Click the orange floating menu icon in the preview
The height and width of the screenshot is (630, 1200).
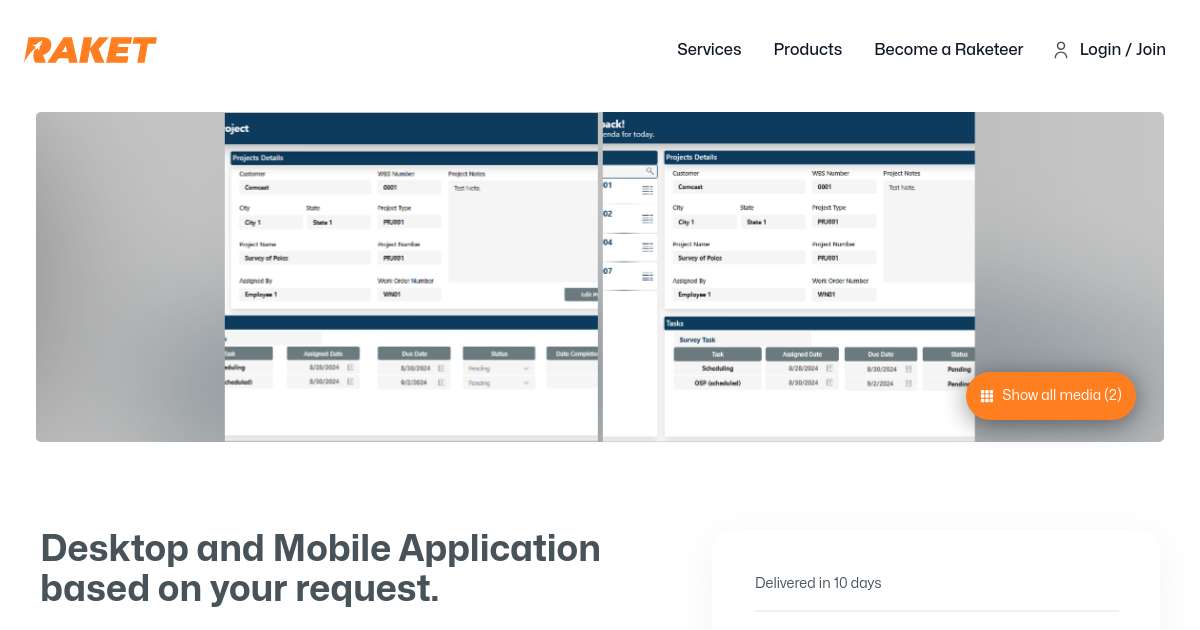tap(987, 397)
